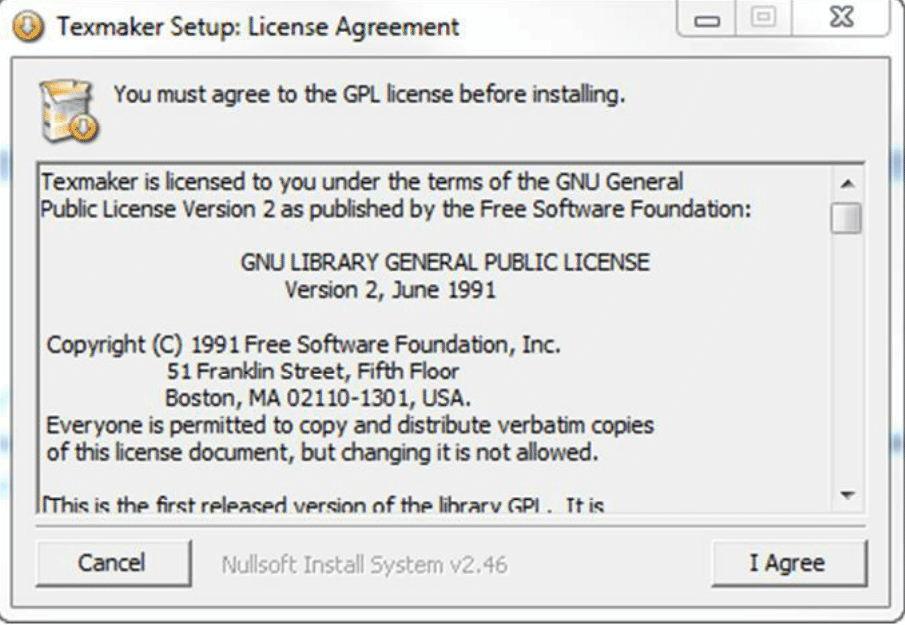Viewport: 905px width, 625px height.
Task: Click the 'You must agree to the GPL' message
Action: [x=369, y=94]
